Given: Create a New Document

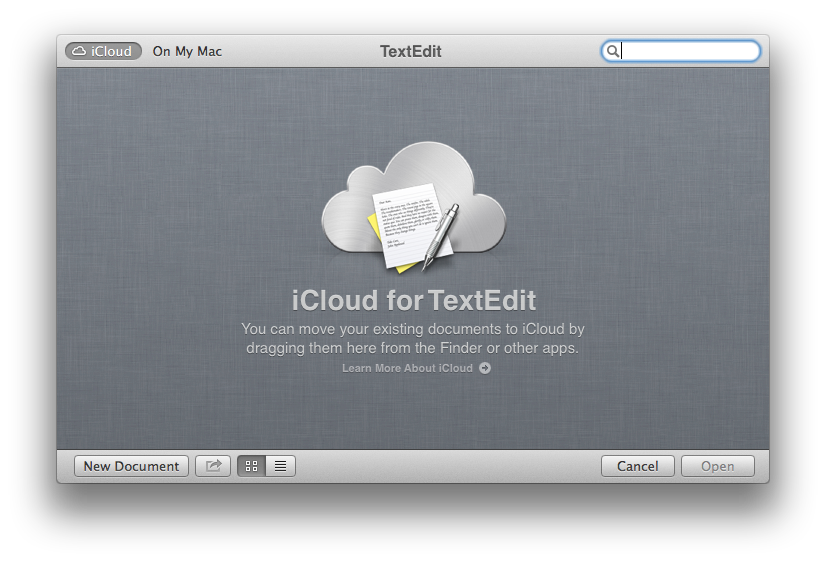Looking at the screenshot, I should 131,466.
